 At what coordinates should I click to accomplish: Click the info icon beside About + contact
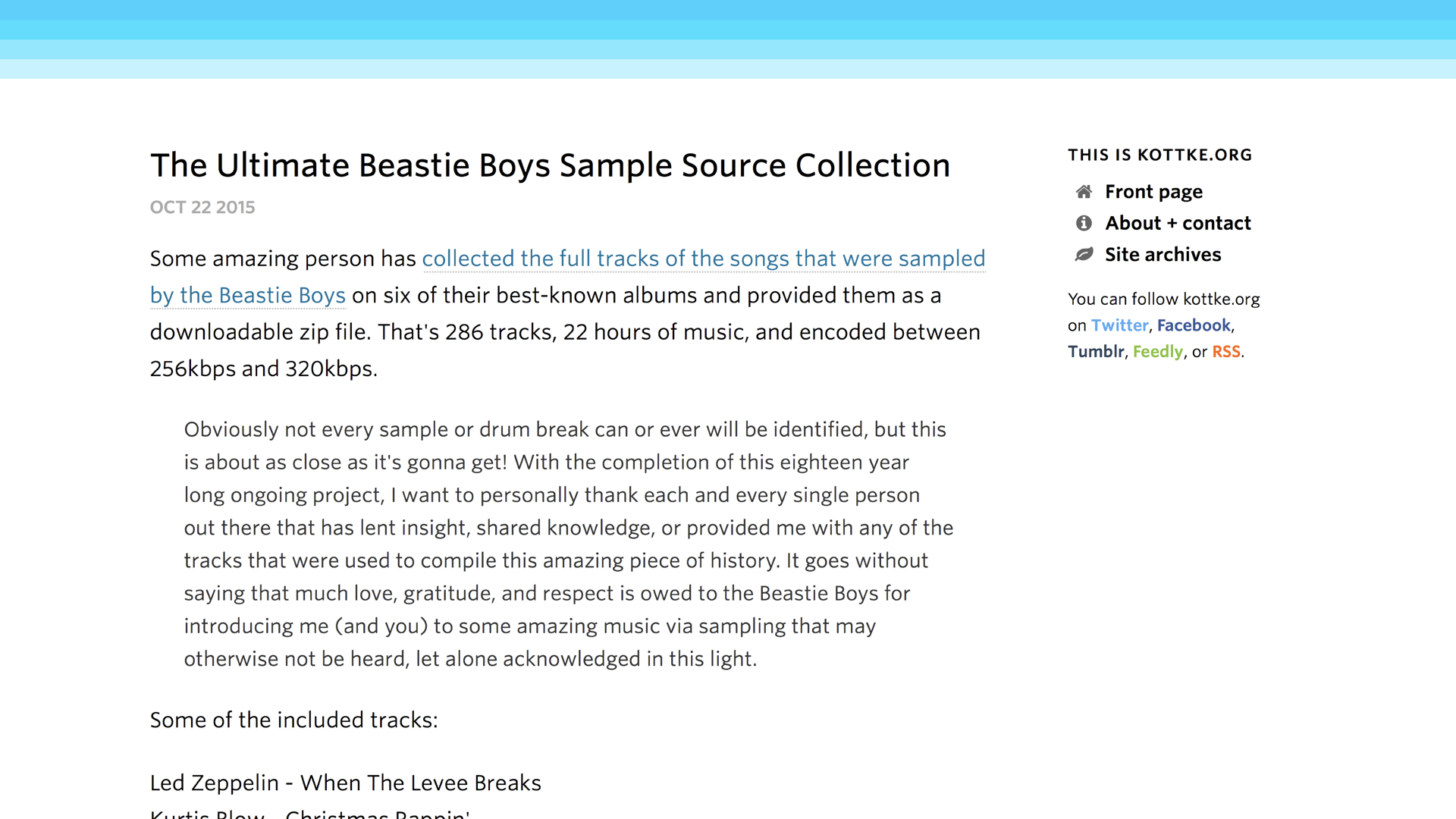pos(1084,223)
